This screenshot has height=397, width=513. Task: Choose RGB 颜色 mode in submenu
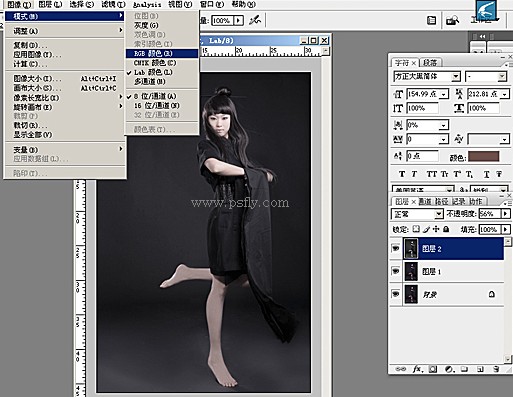162,53
